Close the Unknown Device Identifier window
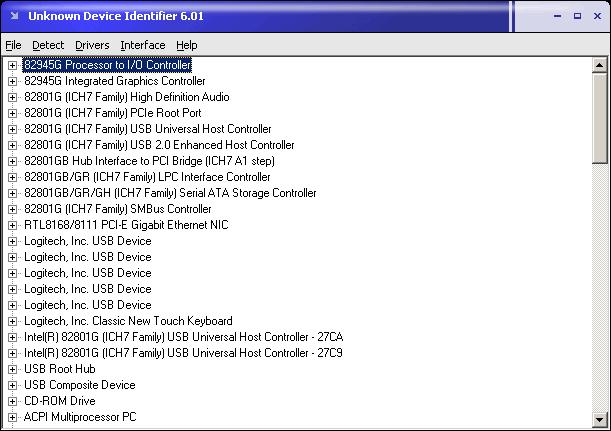Viewport: 611px width, 431px height. [597, 16]
